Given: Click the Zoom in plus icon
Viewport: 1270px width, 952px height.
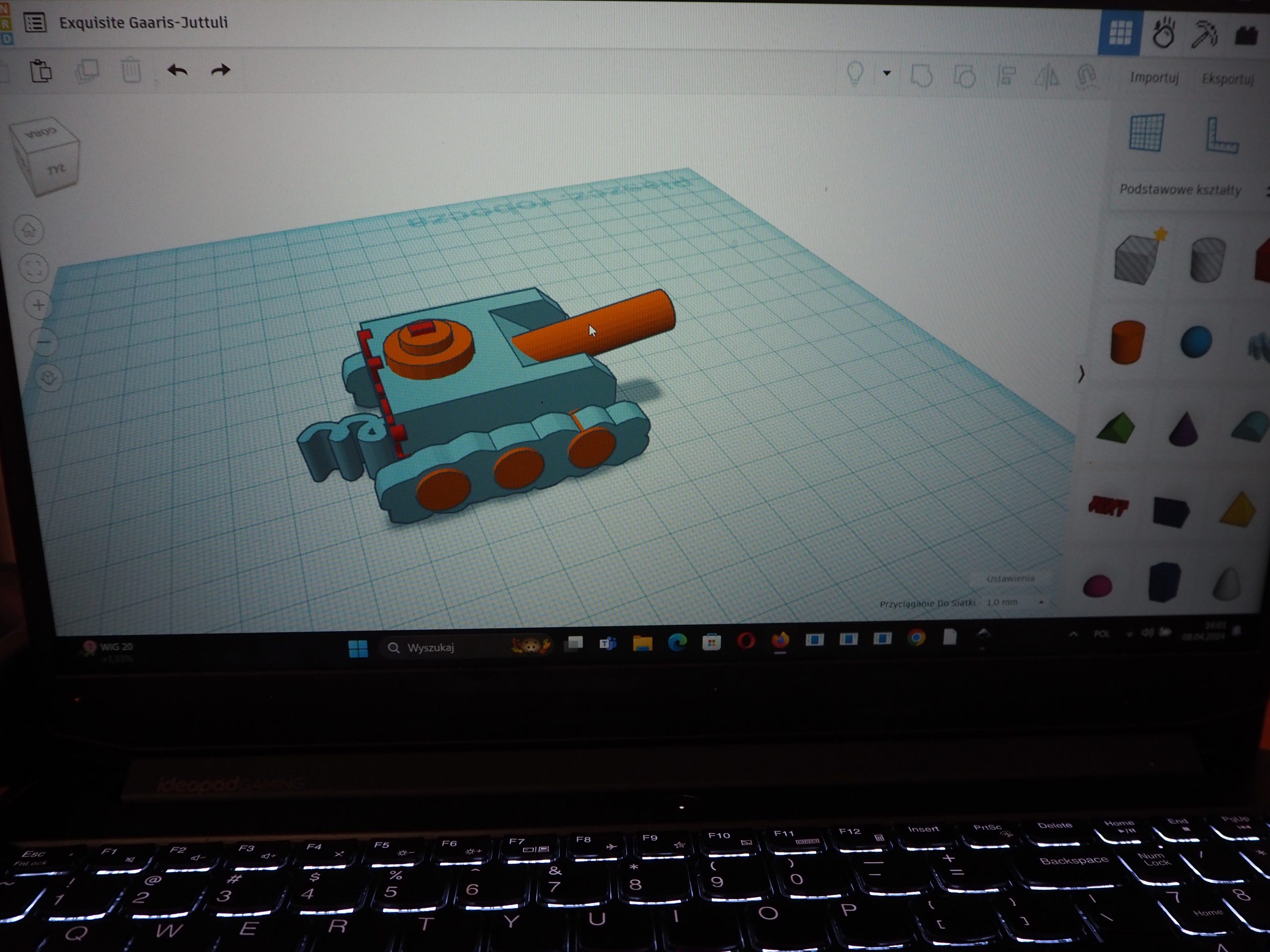Looking at the screenshot, I should [x=39, y=305].
